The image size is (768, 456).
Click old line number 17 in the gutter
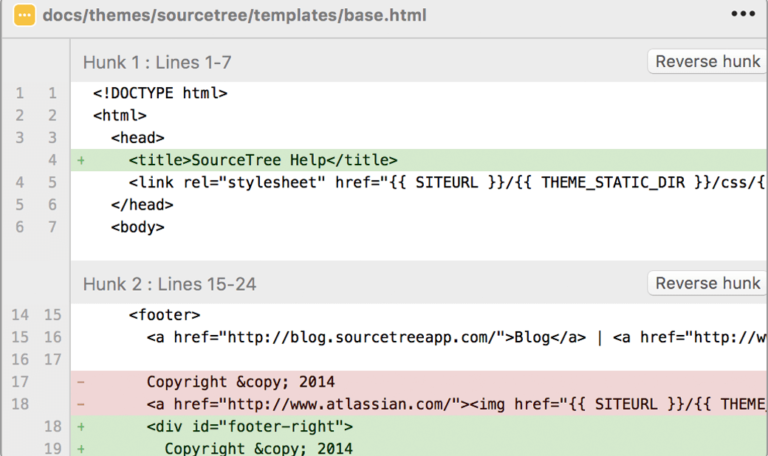(x=20, y=382)
